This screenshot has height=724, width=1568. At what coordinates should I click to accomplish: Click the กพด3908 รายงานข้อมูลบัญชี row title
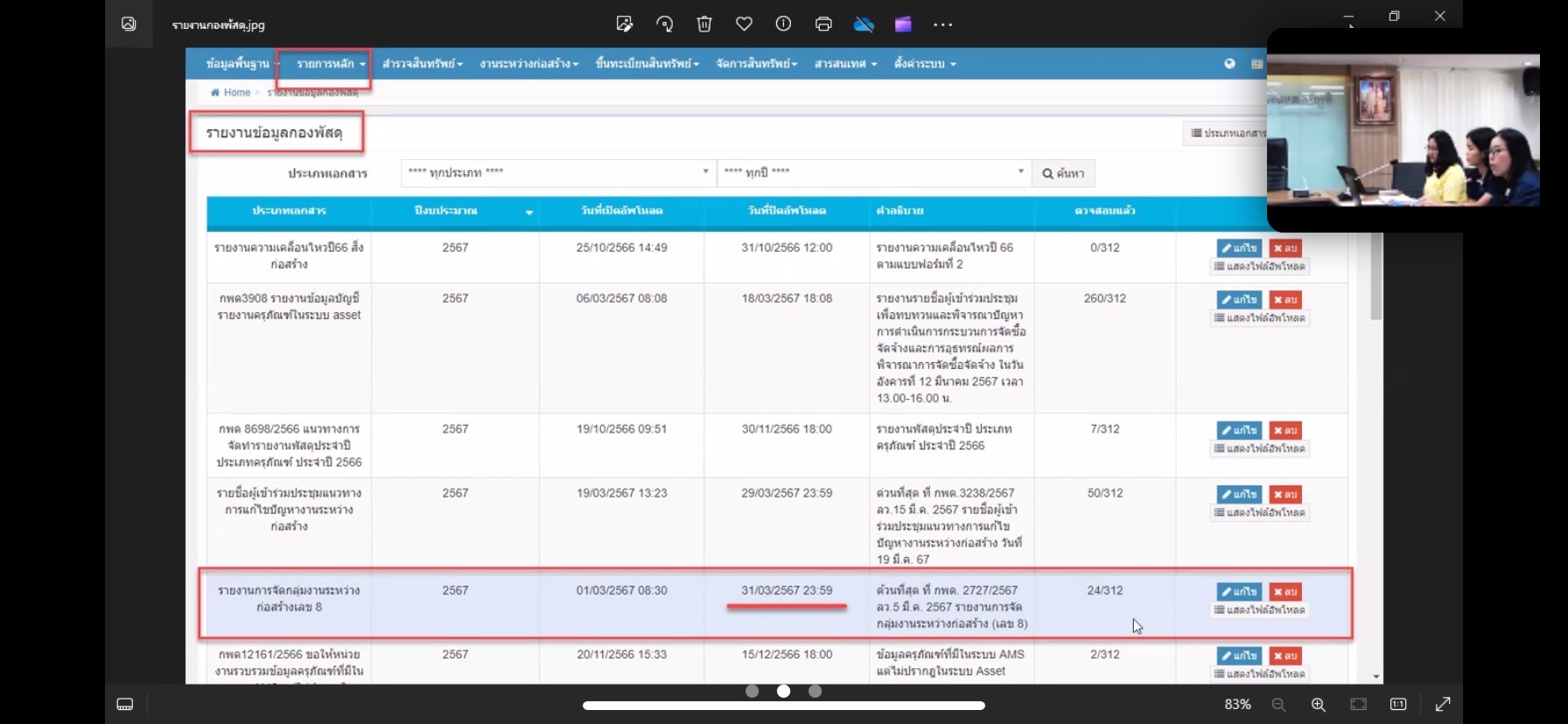point(289,306)
